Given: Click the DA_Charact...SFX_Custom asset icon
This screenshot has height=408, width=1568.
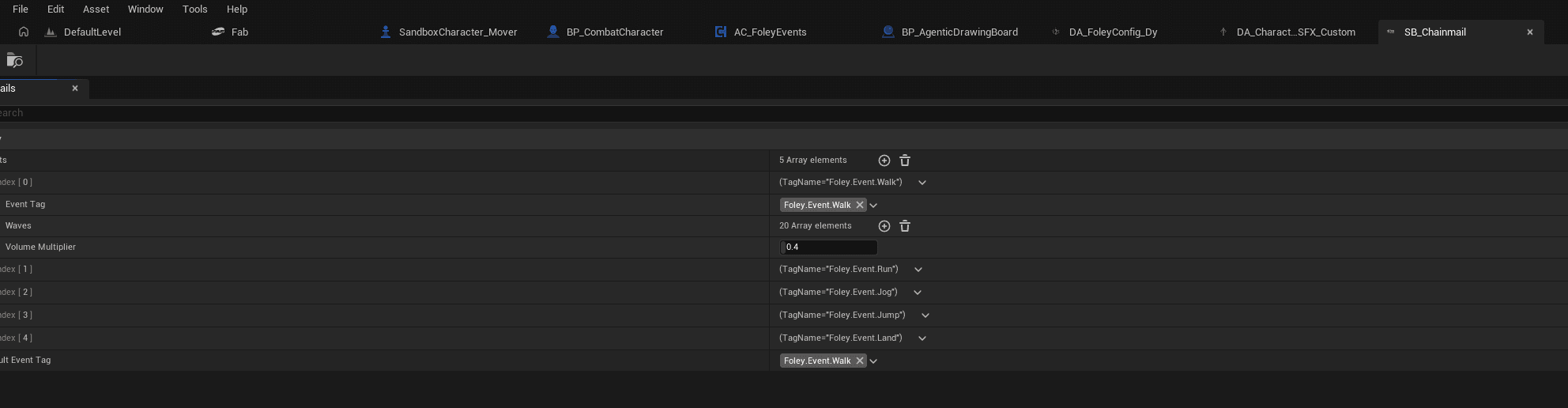Looking at the screenshot, I should point(1223,32).
